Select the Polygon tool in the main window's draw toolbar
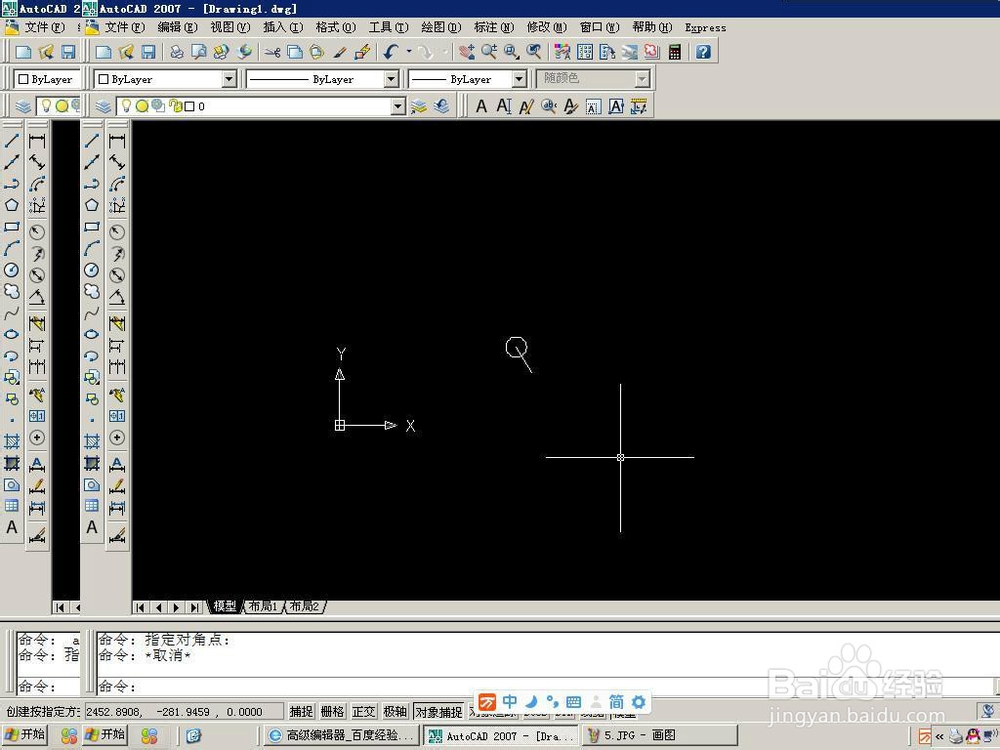 [x=92, y=205]
